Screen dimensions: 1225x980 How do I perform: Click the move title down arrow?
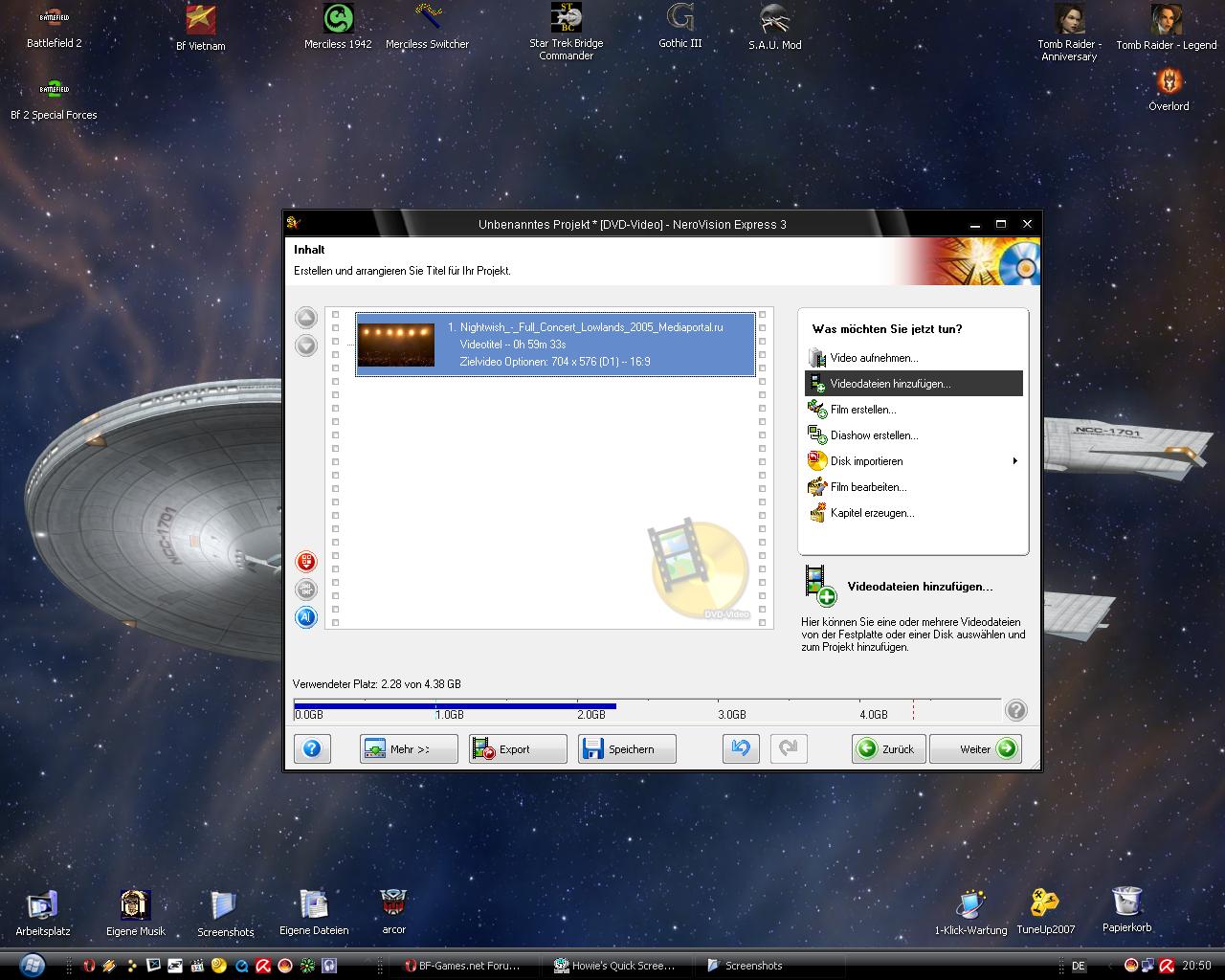point(306,345)
